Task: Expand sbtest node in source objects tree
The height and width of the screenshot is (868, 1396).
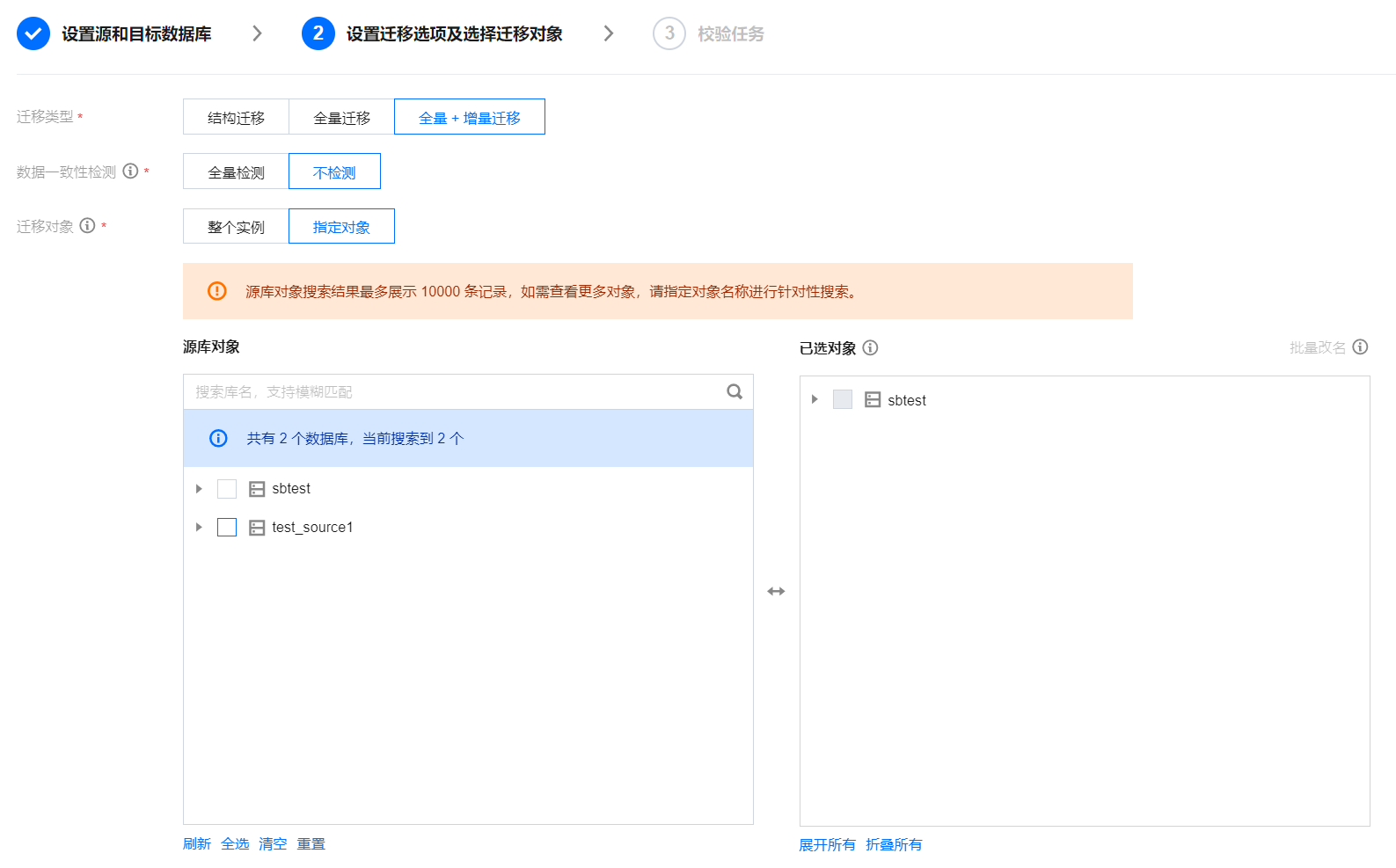Action: coord(199,489)
